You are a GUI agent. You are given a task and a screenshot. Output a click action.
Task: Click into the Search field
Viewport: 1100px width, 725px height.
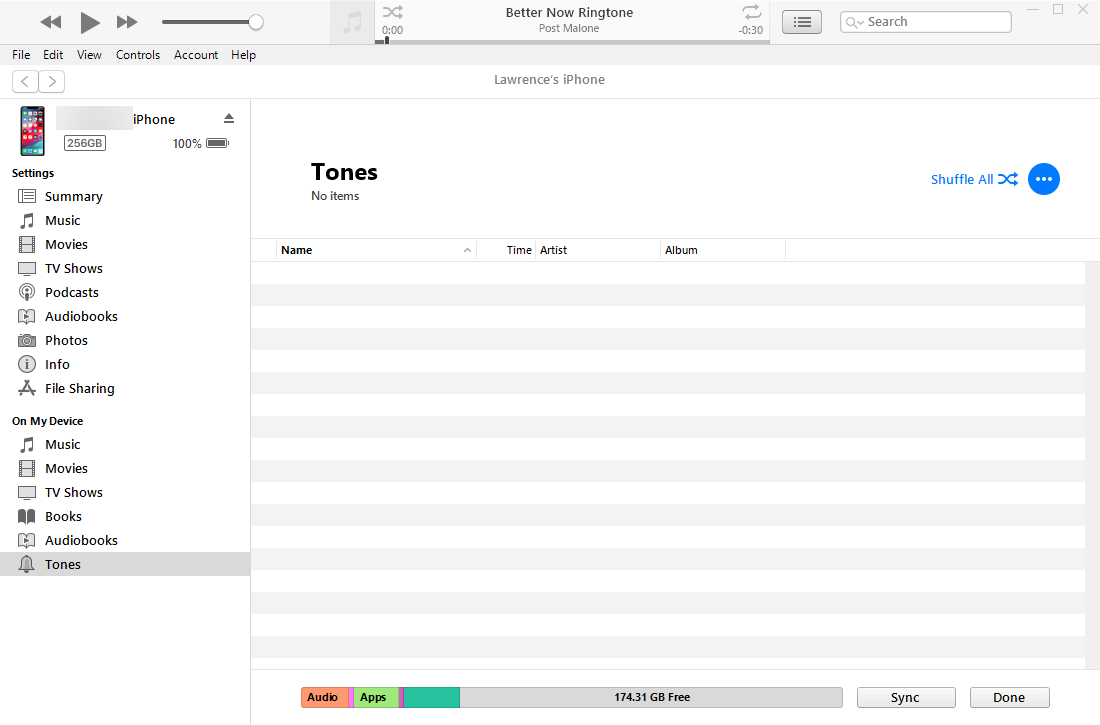(925, 22)
